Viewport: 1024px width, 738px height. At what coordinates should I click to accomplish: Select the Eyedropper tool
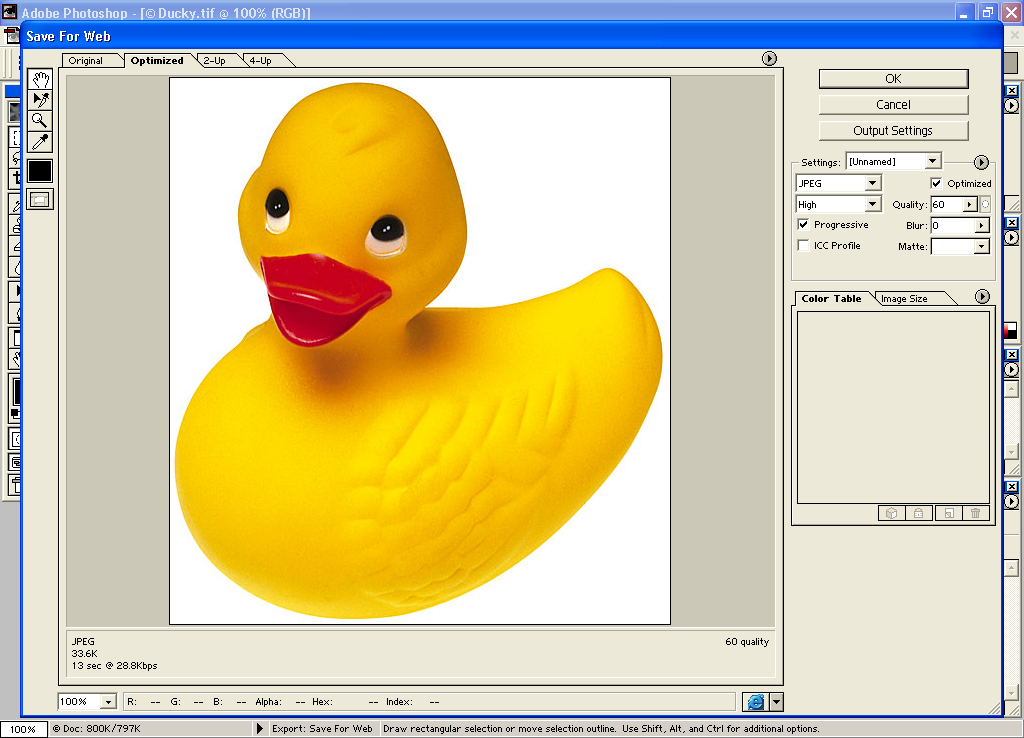[40, 142]
